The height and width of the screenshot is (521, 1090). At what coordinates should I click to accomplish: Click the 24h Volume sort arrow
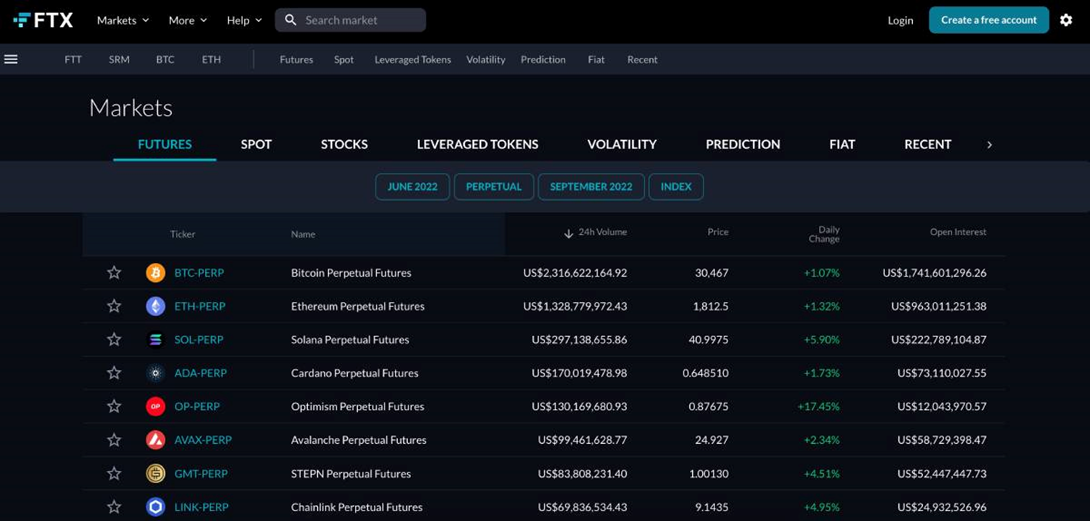click(x=568, y=233)
